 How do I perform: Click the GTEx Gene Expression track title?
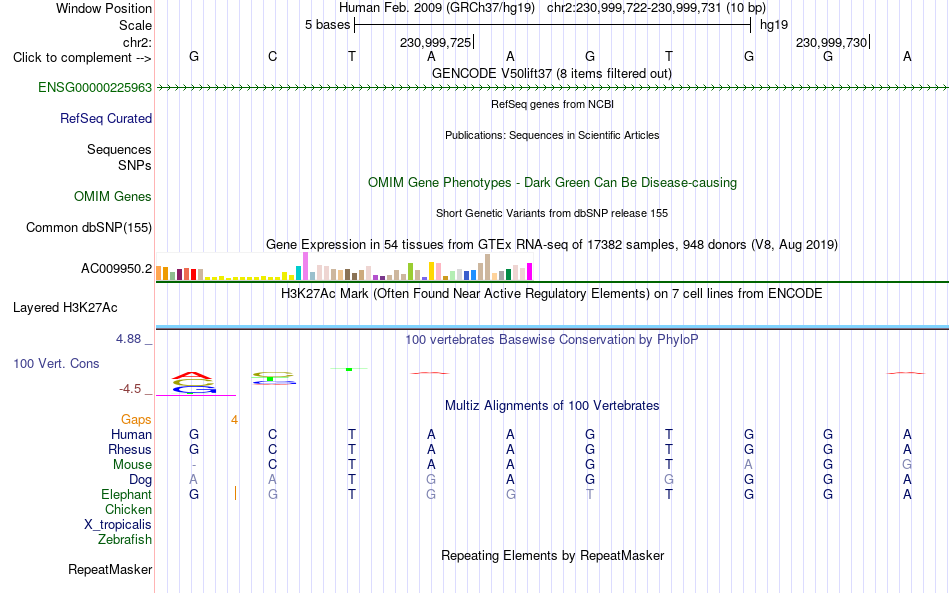pyautogui.click(x=552, y=245)
